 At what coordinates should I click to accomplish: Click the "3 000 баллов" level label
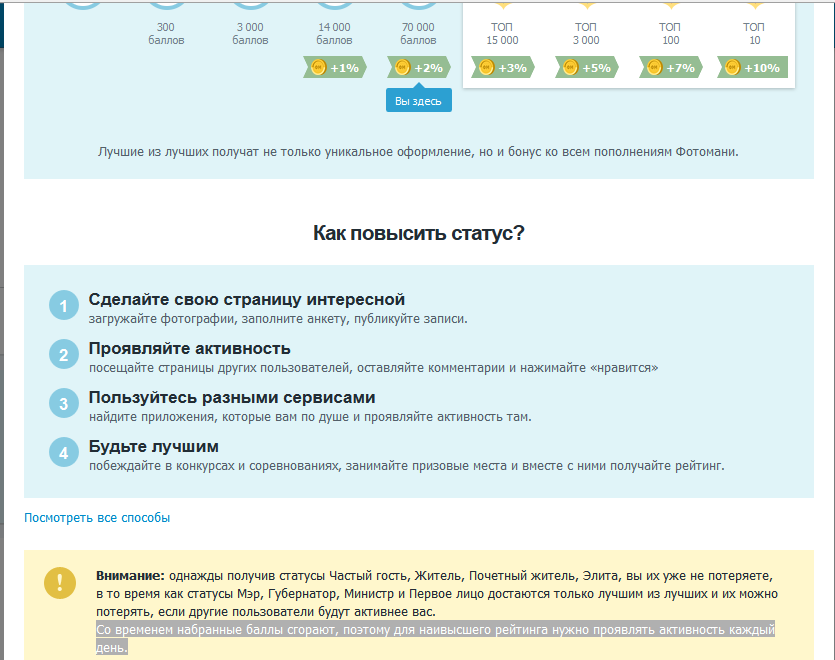click(250, 34)
